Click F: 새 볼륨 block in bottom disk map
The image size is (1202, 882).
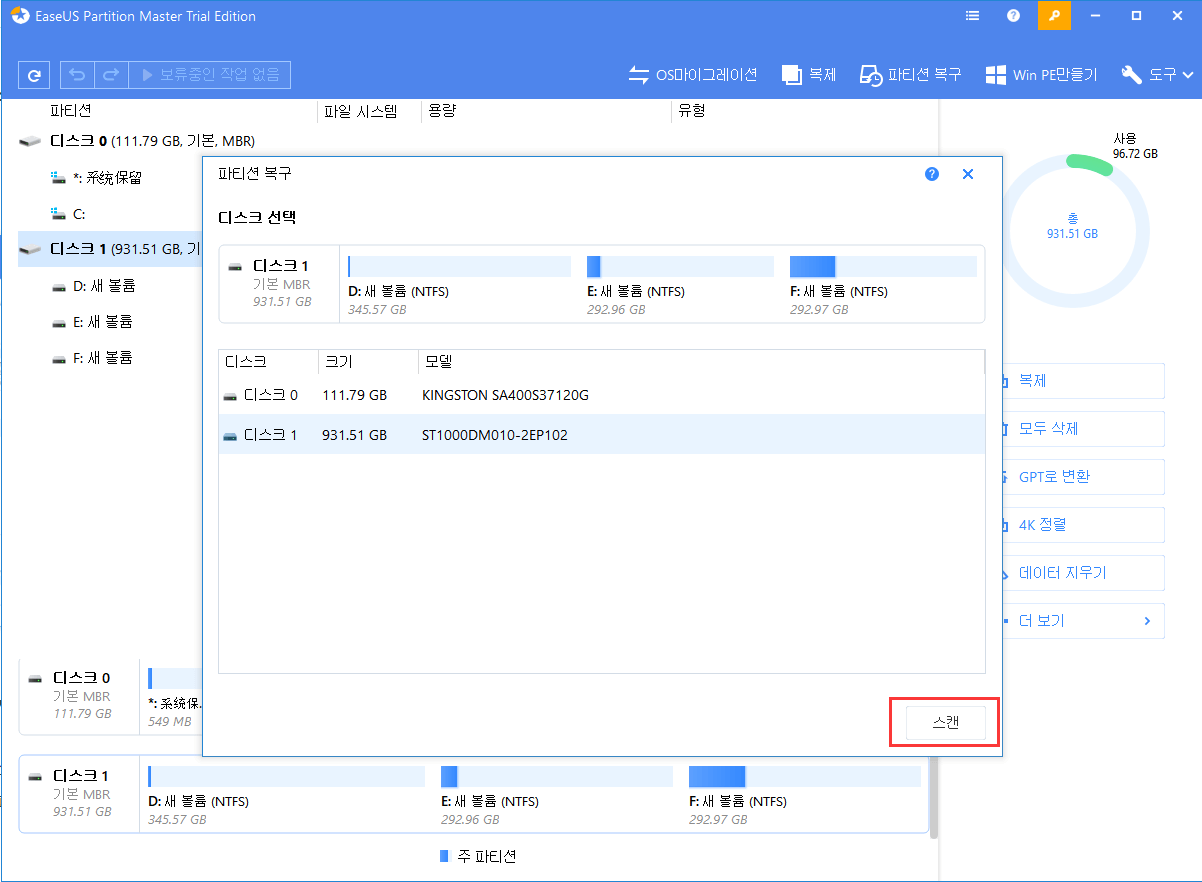(x=804, y=795)
